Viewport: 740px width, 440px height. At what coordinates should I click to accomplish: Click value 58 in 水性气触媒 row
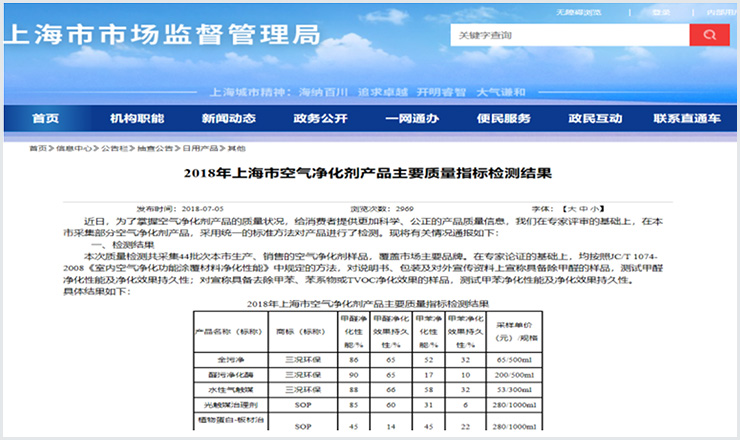coord(428,390)
